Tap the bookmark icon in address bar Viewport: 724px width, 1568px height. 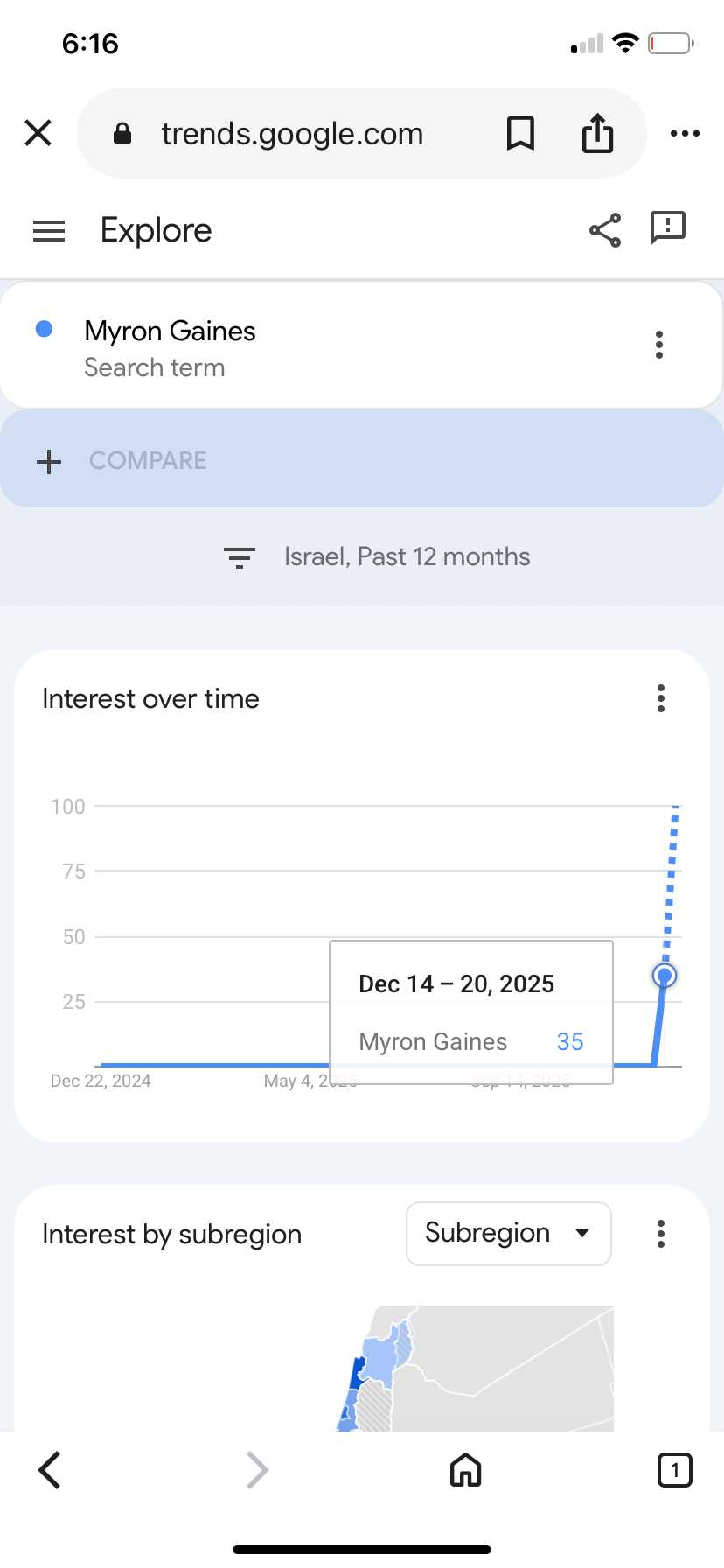click(x=520, y=133)
